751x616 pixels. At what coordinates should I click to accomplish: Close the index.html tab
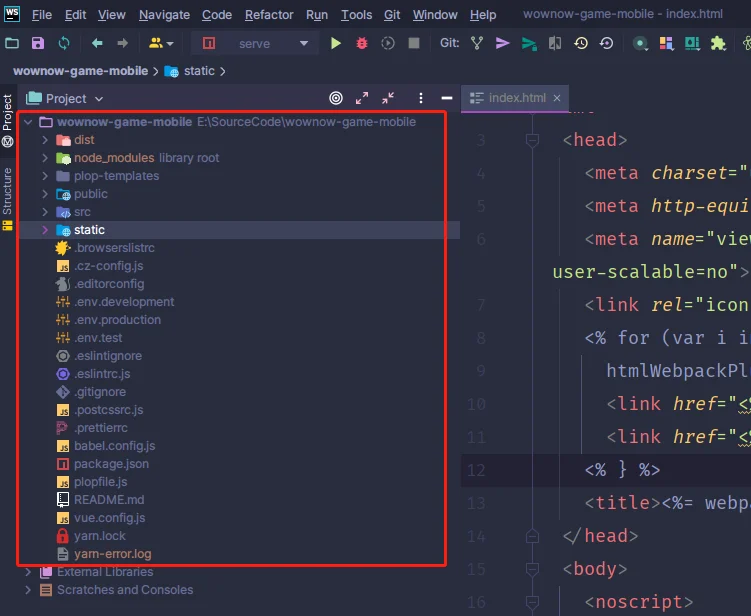pos(557,98)
